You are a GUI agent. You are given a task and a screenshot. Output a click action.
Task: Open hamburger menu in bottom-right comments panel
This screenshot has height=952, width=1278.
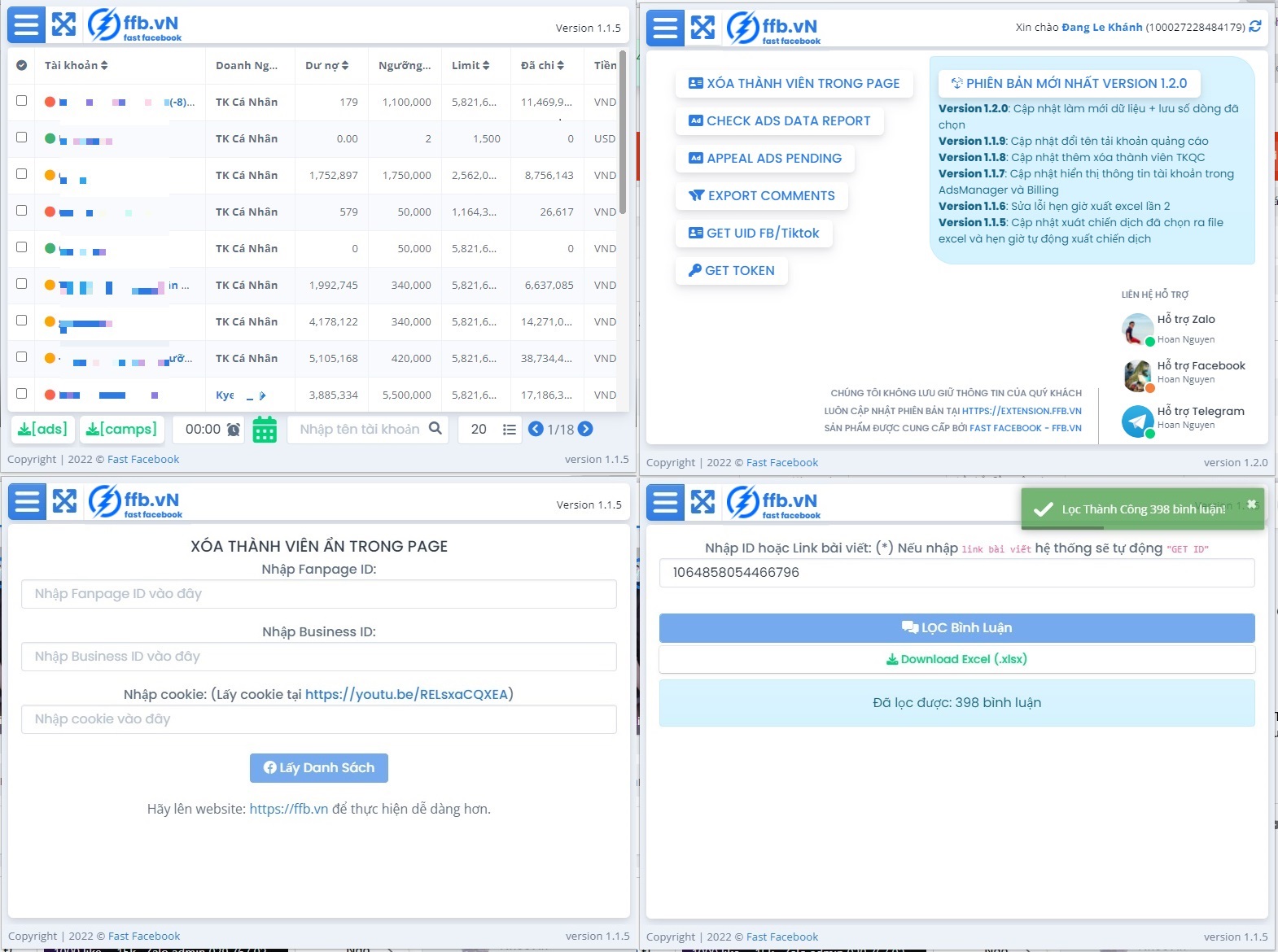pos(665,502)
